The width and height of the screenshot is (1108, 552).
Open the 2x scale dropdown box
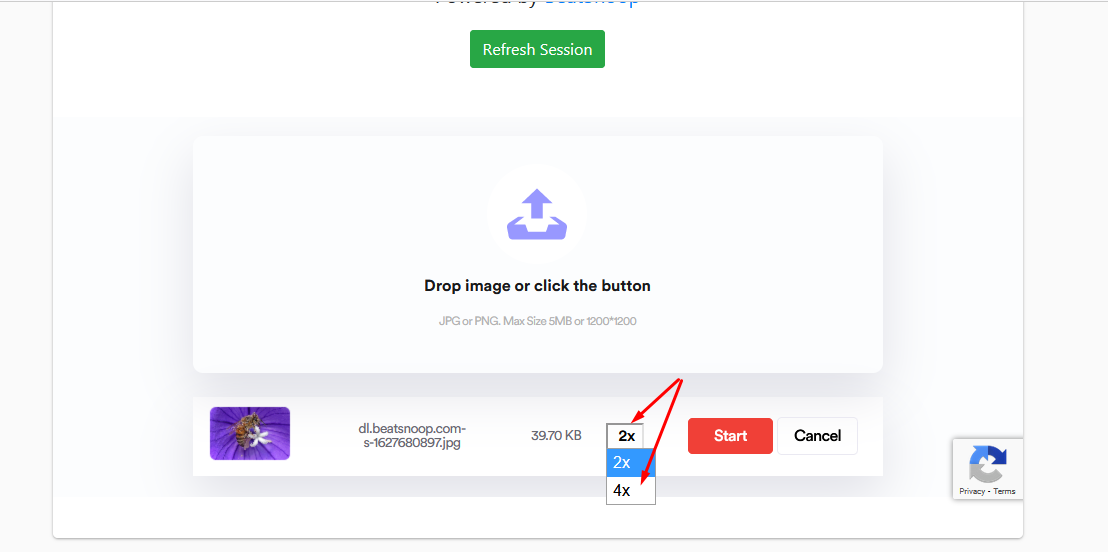[625, 436]
